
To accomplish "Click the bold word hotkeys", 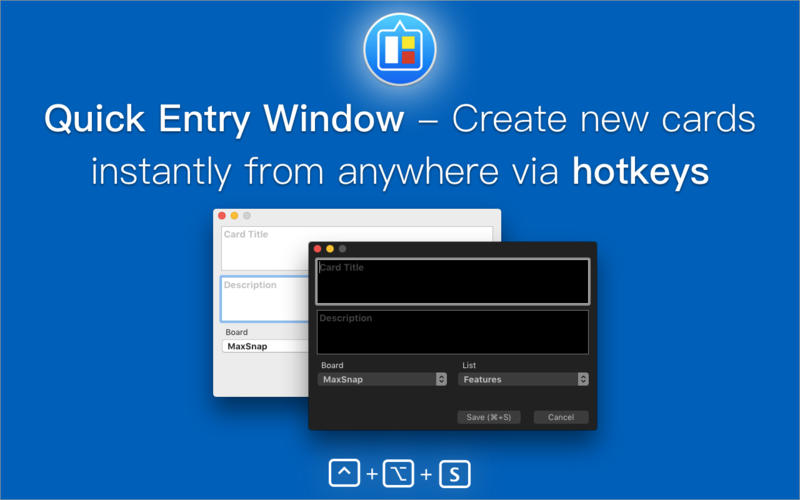I will tap(640, 172).
